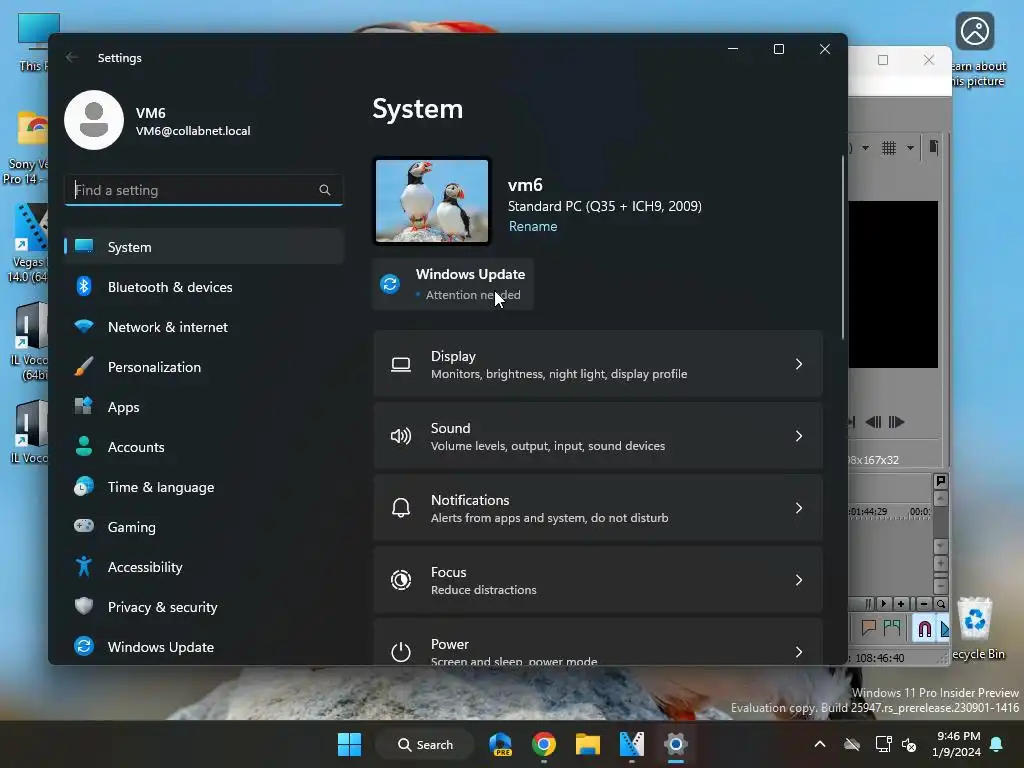Click timeline minus zoom button in Vegas
The width and height of the screenshot is (1024, 768).
click(923, 604)
